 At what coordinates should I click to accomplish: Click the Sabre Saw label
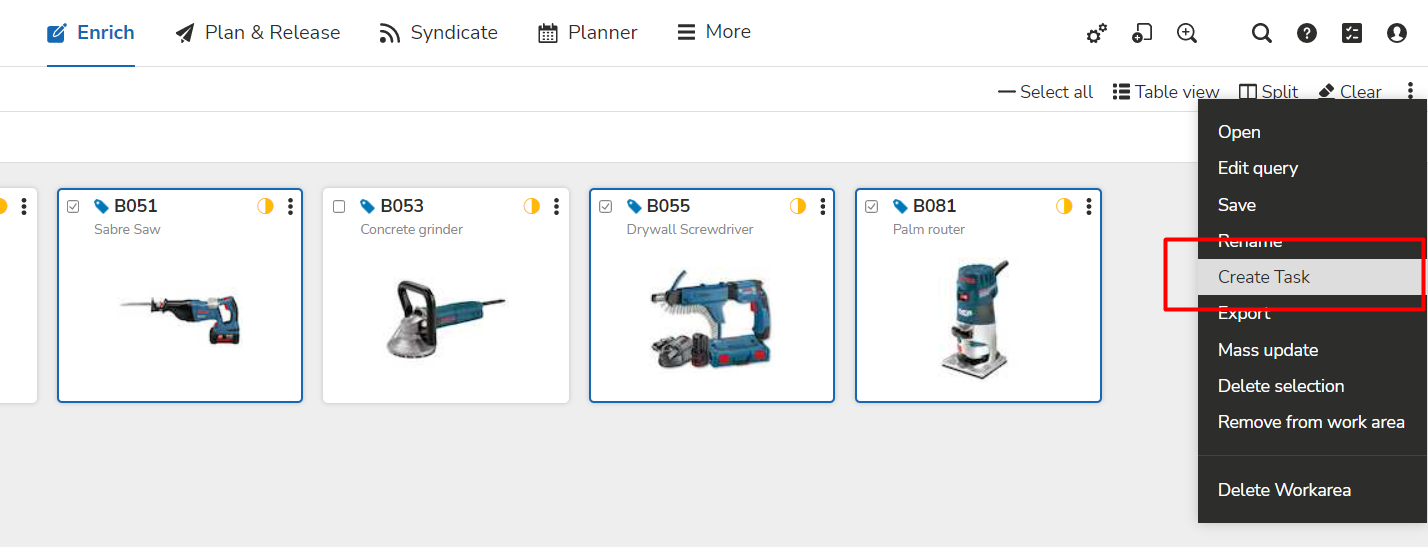pyautogui.click(x=127, y=230)
